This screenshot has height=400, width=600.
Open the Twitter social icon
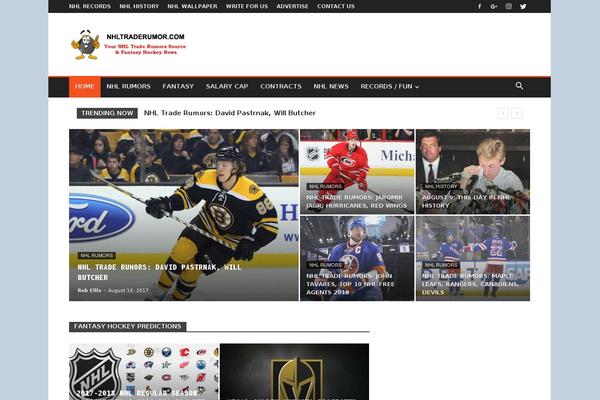[523, 7]
